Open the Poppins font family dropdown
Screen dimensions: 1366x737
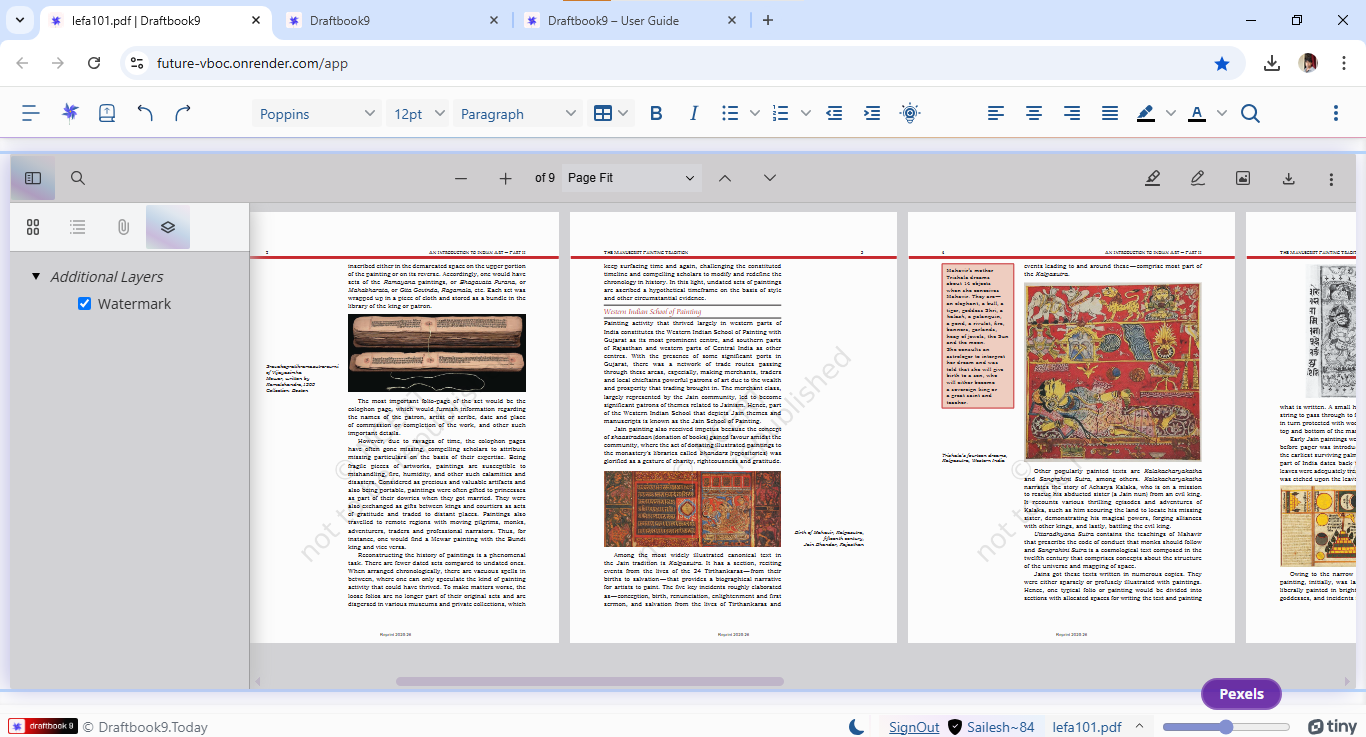point(316,113)
